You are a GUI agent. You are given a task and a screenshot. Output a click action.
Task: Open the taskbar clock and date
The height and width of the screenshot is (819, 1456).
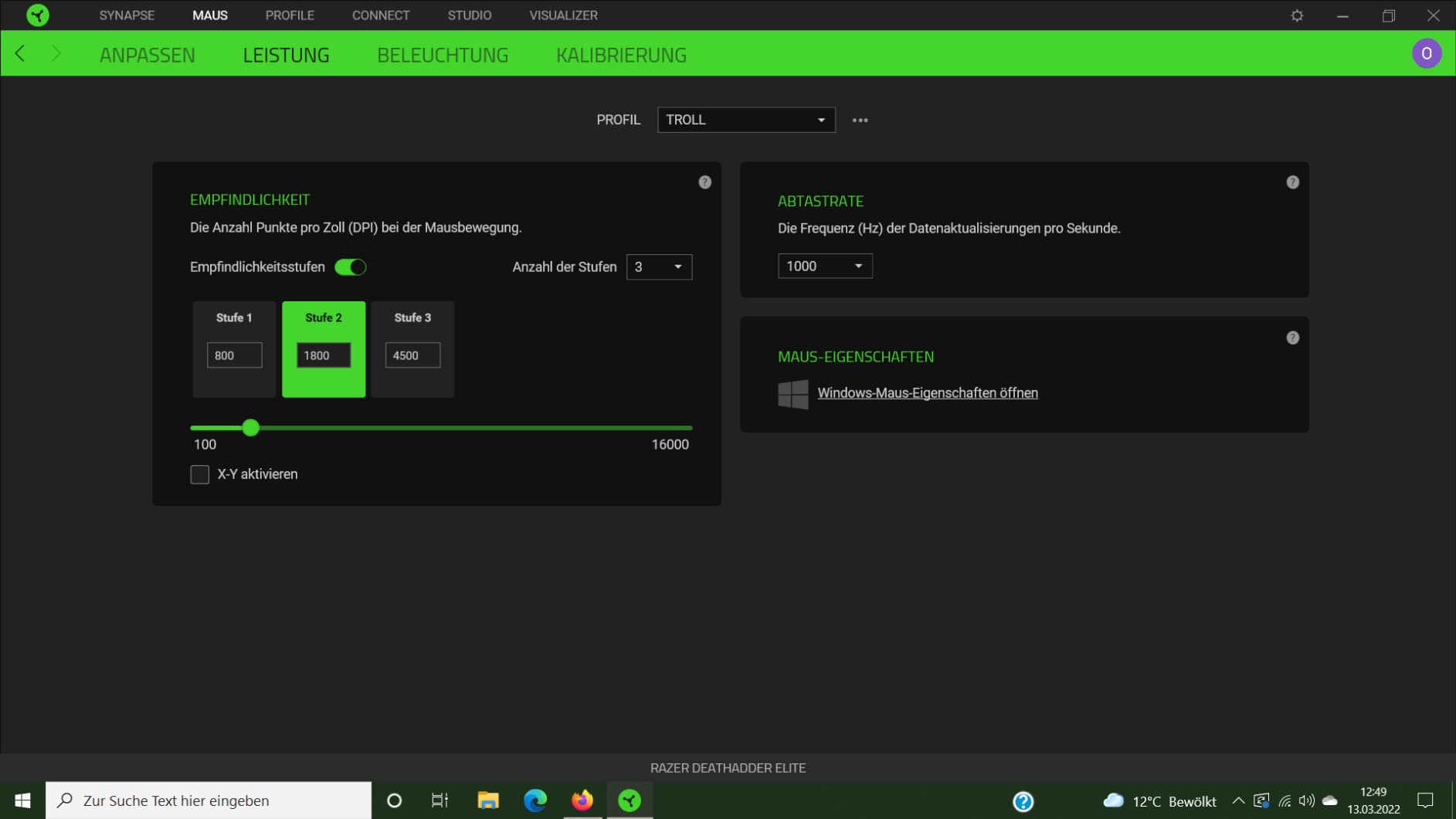(x=1373, y=800)
